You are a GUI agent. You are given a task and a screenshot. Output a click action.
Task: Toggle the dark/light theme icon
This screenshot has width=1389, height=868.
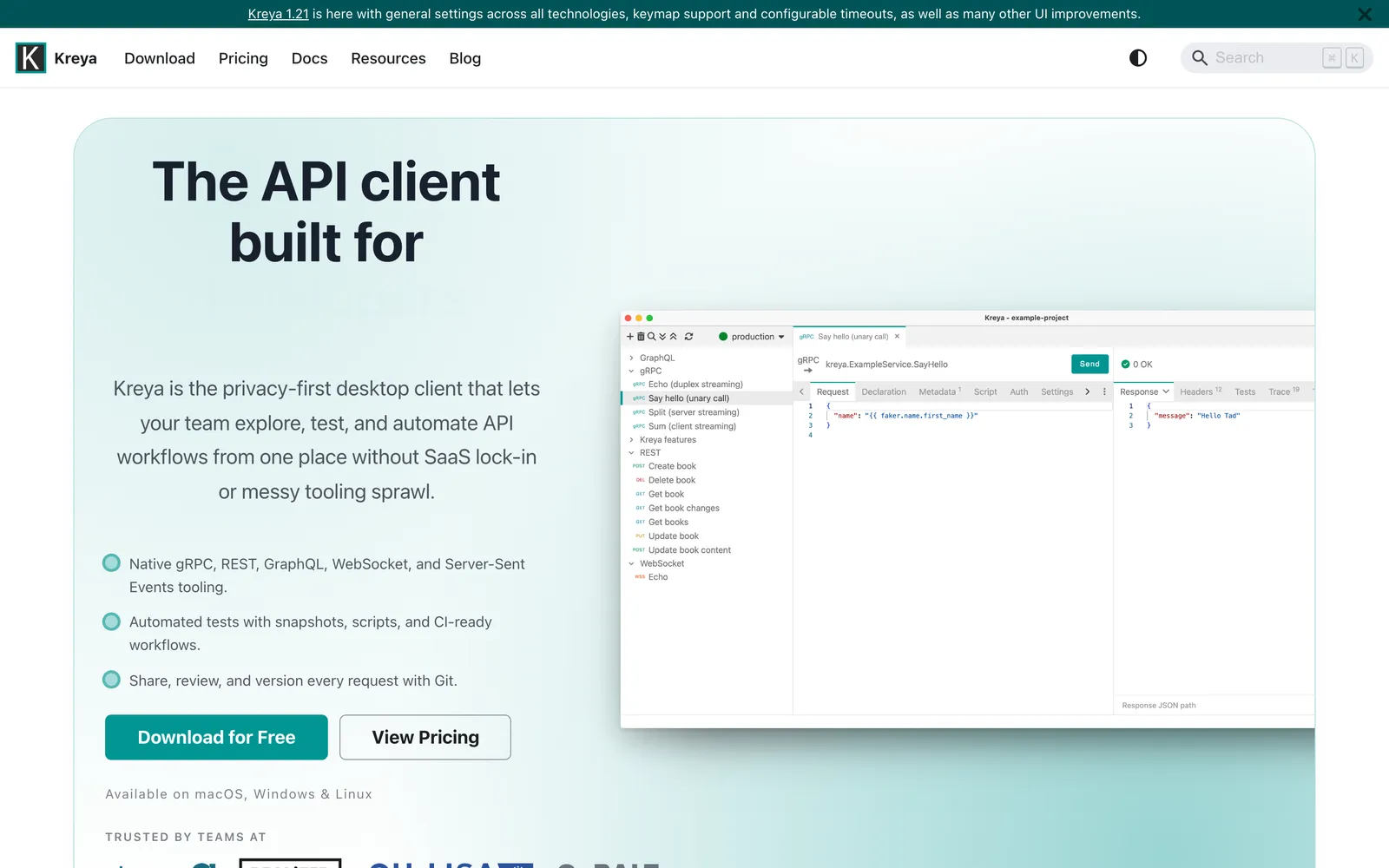[x=1137, y=58]
